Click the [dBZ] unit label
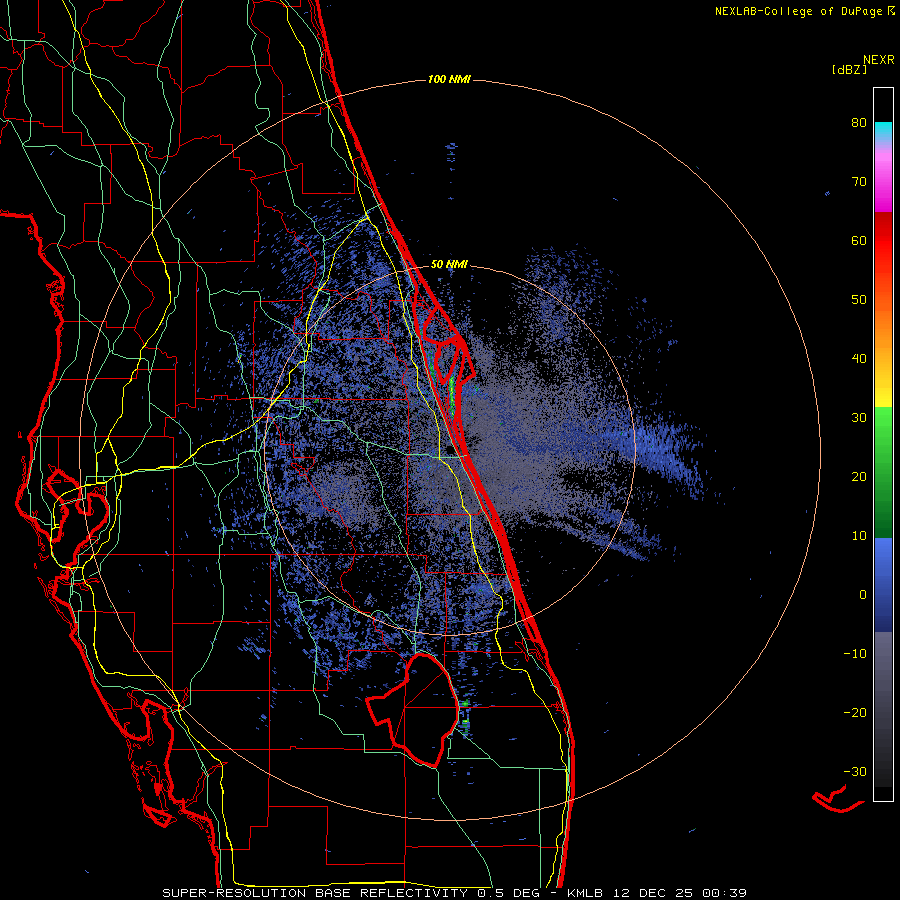900x900 pixels. tap(849, 69)
